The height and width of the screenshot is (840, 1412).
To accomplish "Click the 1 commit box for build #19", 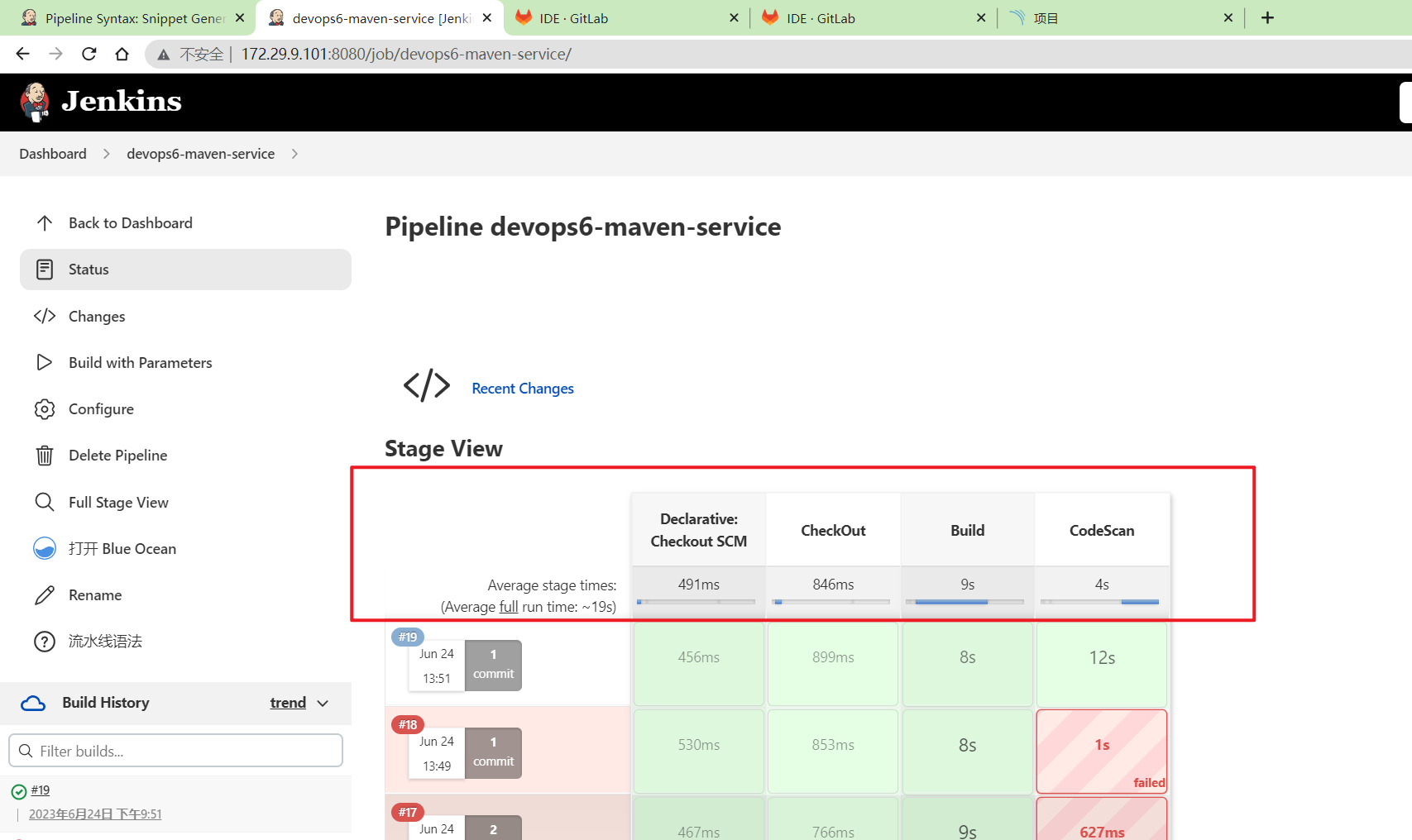I will coord(494,665).
